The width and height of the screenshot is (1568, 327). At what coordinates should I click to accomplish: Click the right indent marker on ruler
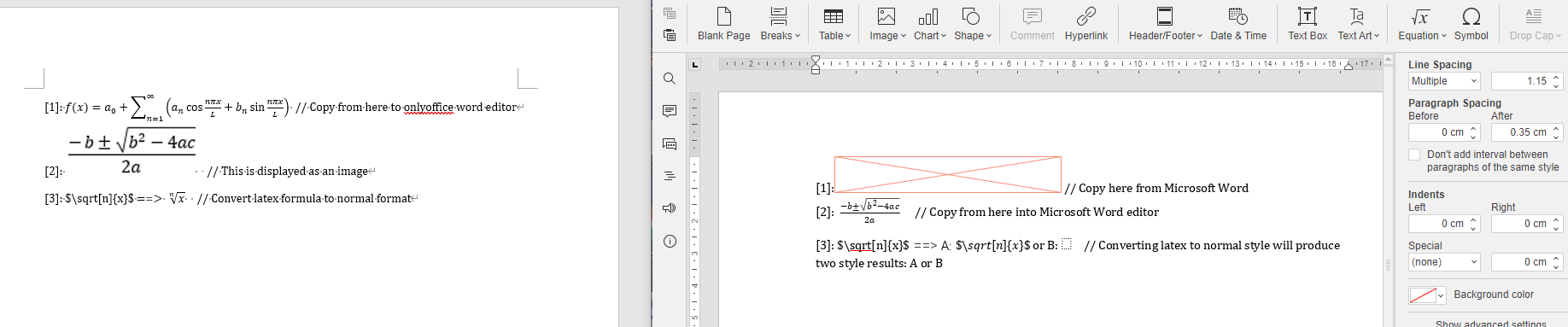click(x=1349, y=66)
